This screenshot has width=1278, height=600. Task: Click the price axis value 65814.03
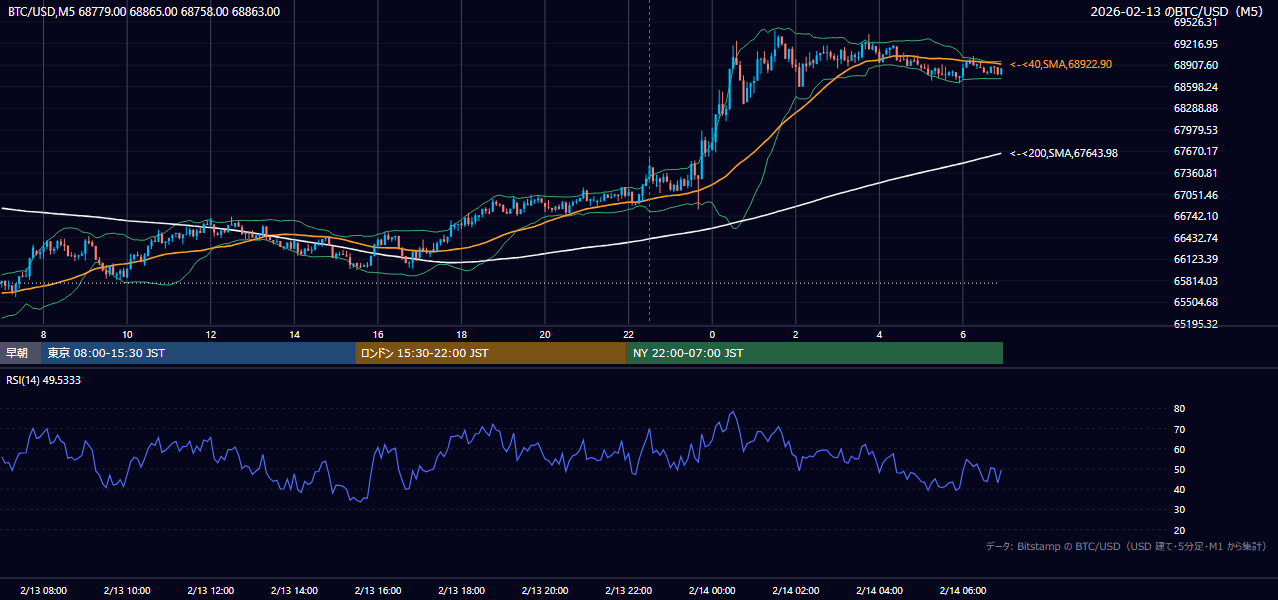pyautogui.click(x=1195, y=281)
